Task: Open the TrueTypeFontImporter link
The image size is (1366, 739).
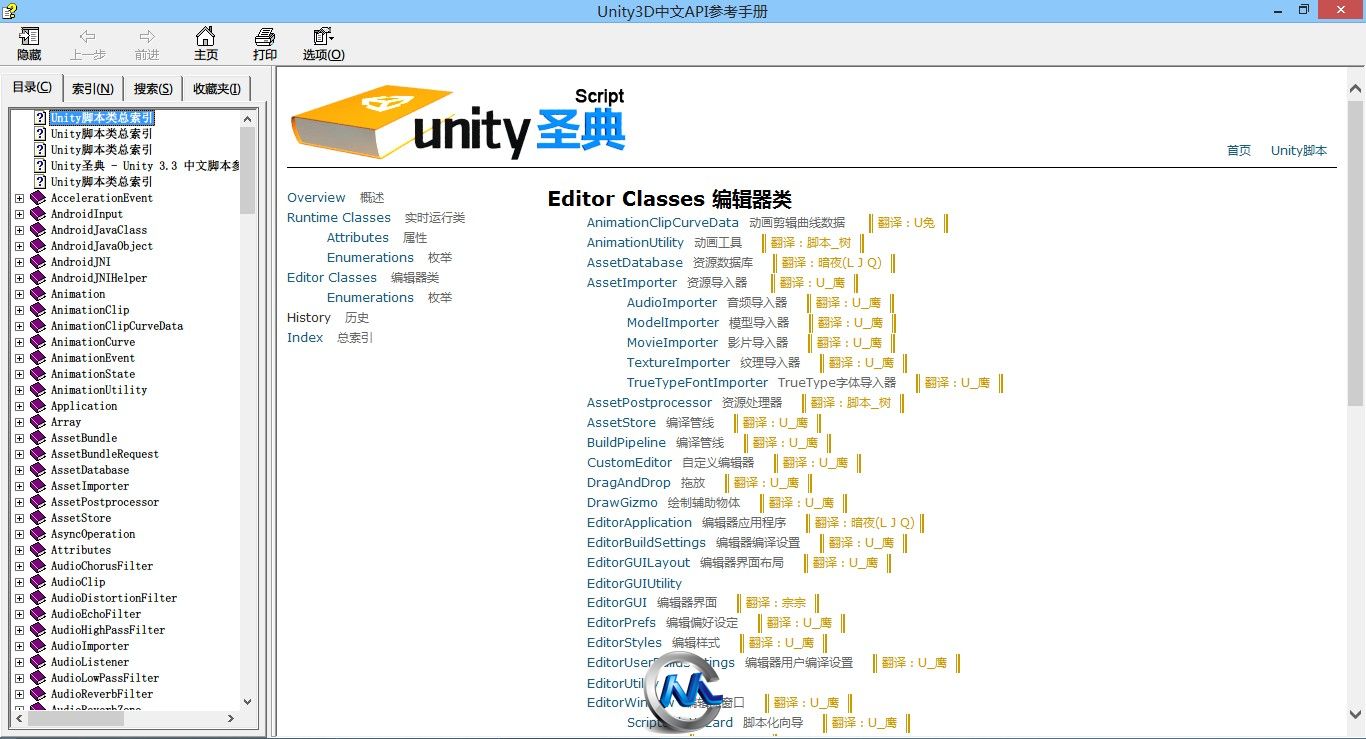Action: 698,383
